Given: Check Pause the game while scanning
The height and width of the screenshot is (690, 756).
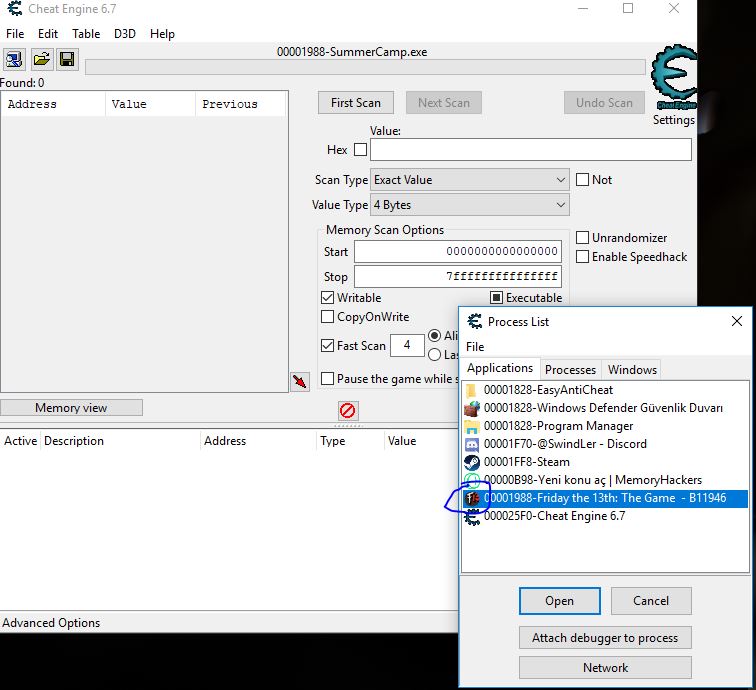Looking at the screenshot, I should [327, 379].
